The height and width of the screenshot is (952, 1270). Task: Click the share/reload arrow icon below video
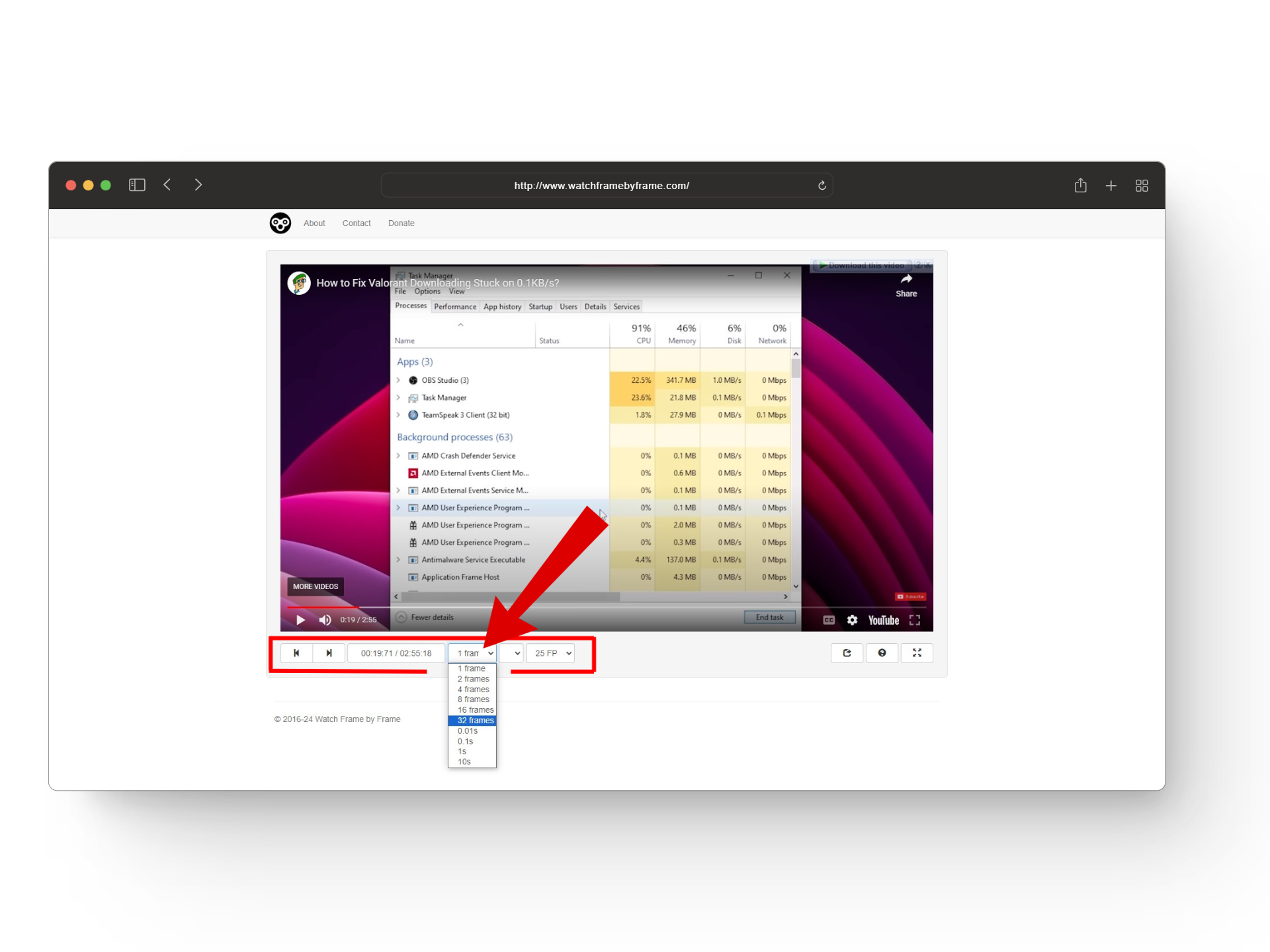847,653
